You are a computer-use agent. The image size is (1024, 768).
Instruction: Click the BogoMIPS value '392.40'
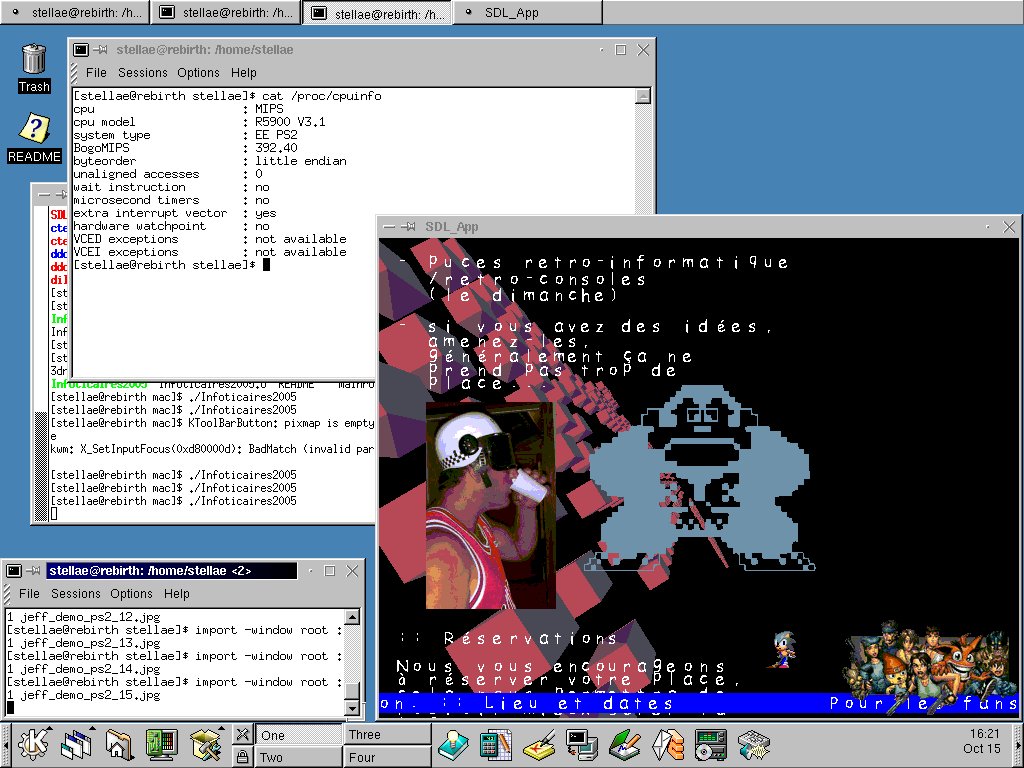tap(276, 148)
